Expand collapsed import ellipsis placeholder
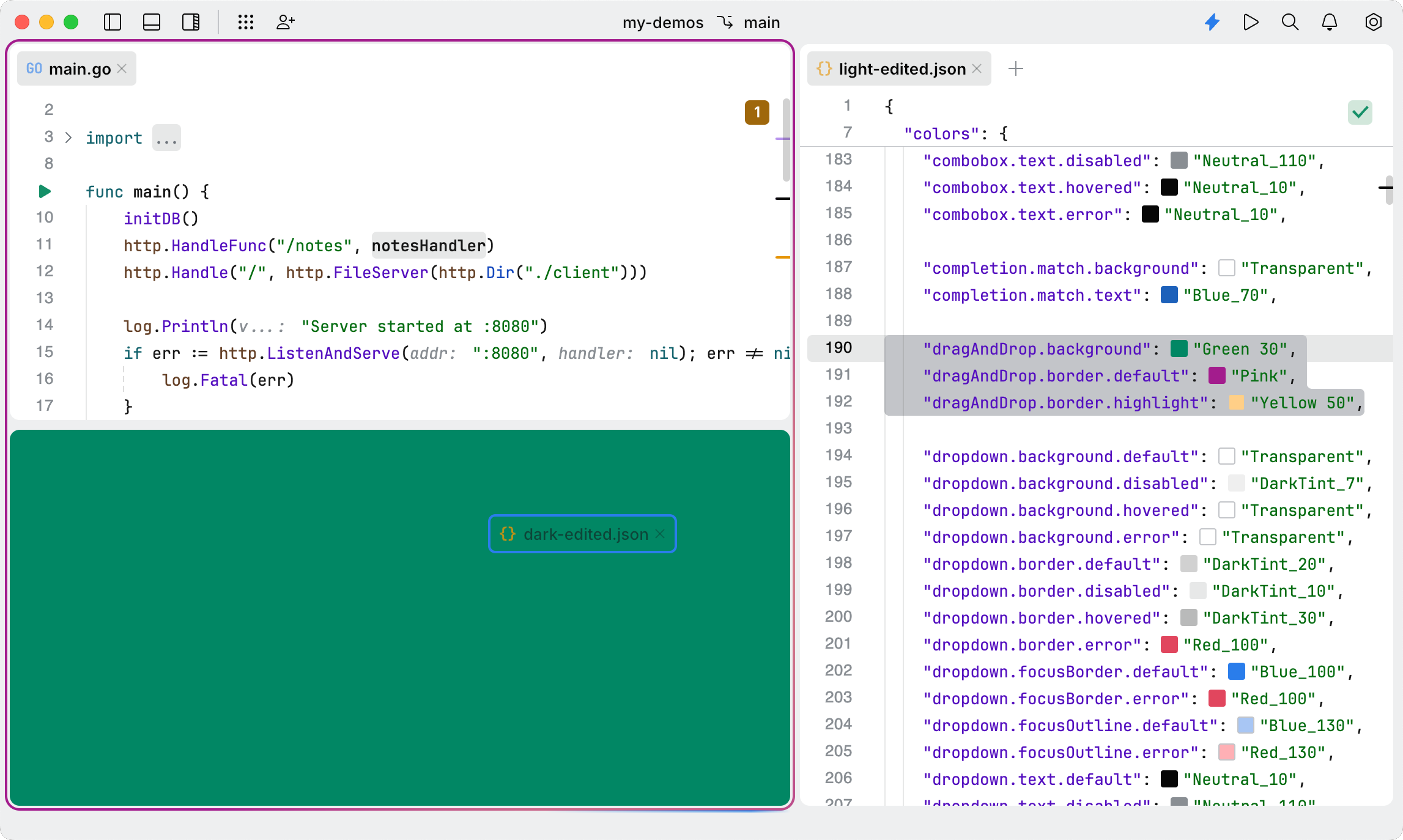 pyautogui.click(x=166, y=138)
